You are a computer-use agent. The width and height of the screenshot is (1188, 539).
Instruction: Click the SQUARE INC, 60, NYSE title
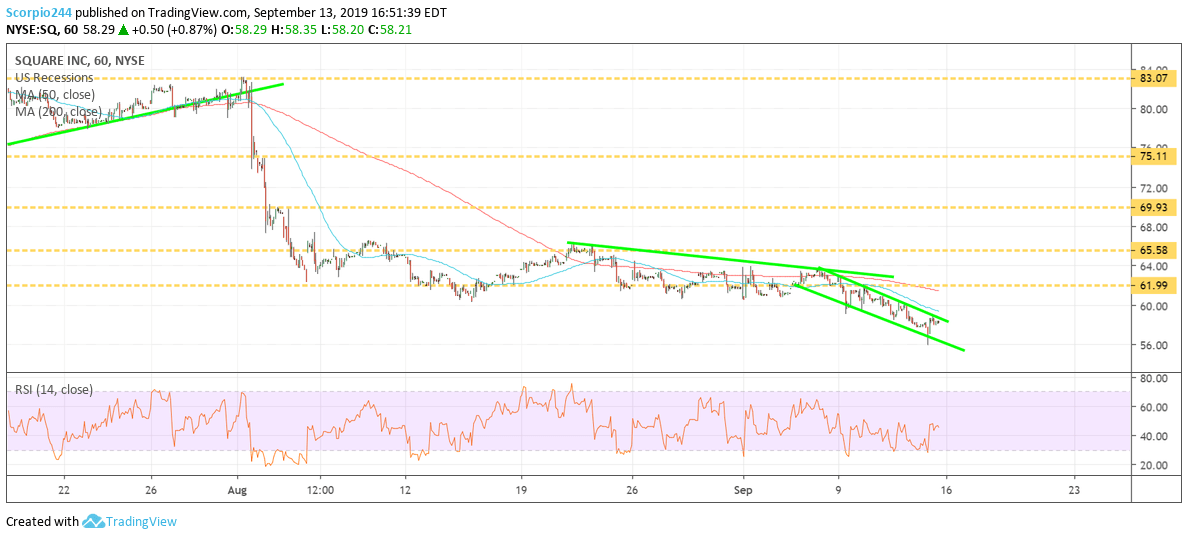(80, 61)
